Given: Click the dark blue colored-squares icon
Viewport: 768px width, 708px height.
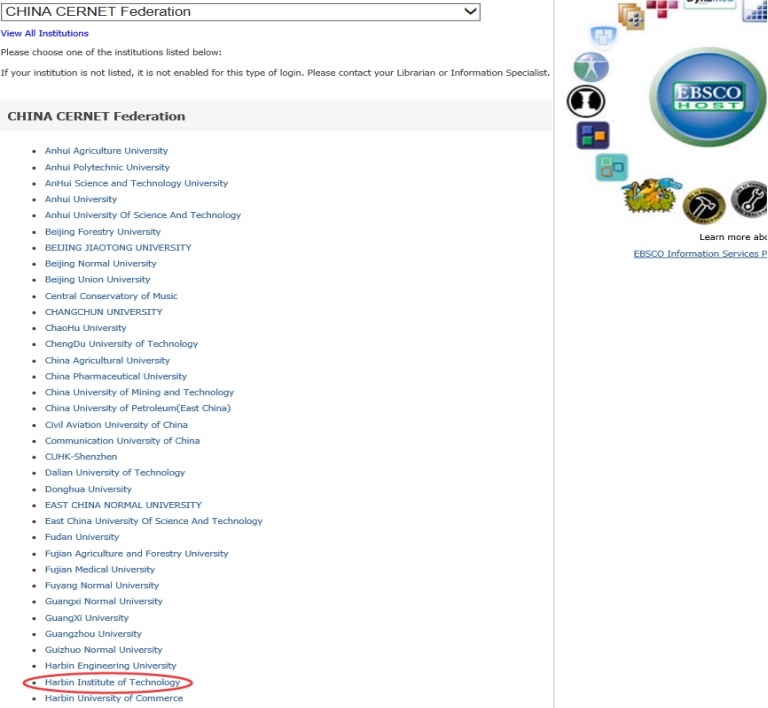Looking at the screenshot, I should [593, 135].
